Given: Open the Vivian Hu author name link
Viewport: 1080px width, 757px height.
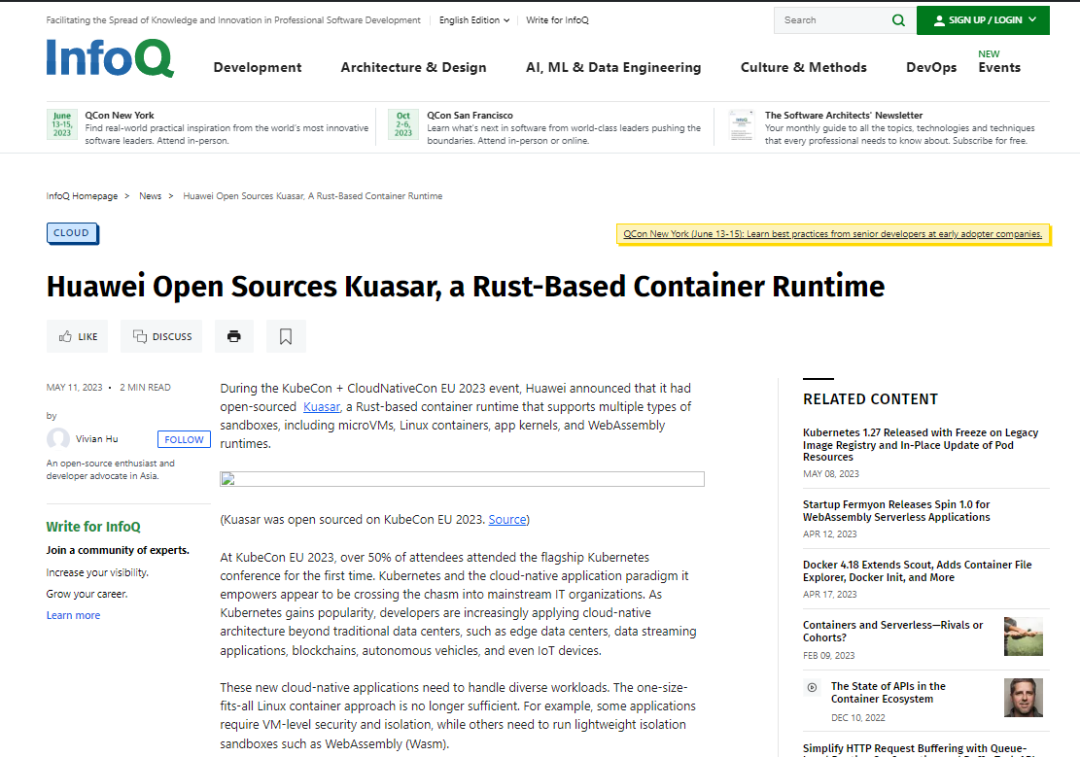Looking at the screenshot, I should [x=97, y=439].
